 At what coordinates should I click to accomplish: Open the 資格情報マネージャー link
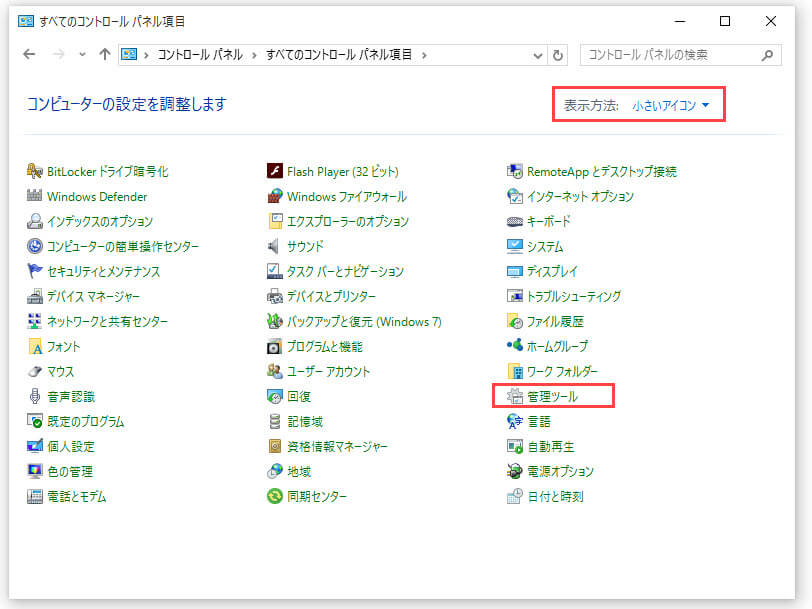(x=337, y=446)
